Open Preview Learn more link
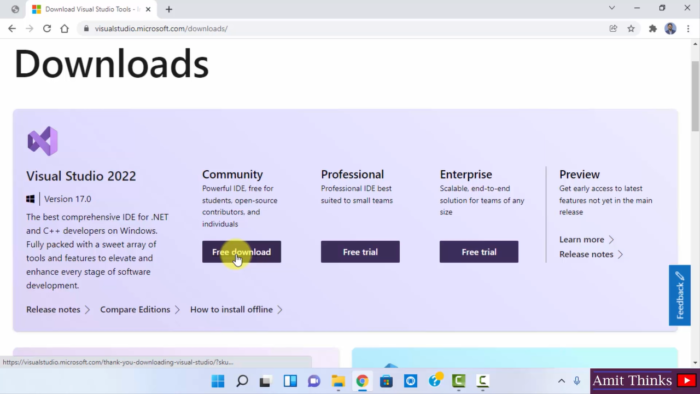 tap(587, 240)
